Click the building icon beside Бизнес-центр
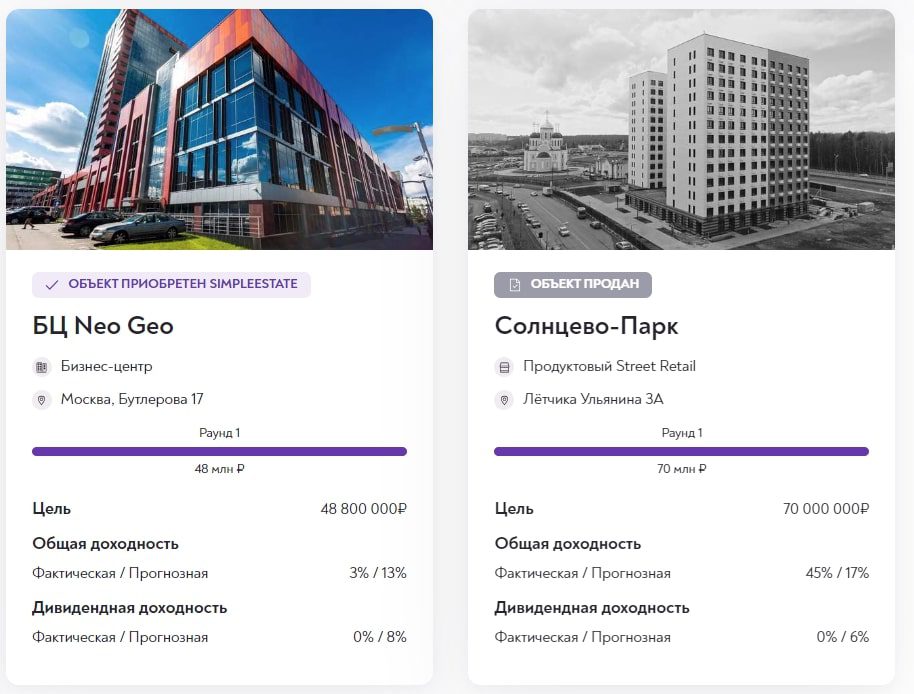This screenshot has width=914, height=694. click(41, 367)
